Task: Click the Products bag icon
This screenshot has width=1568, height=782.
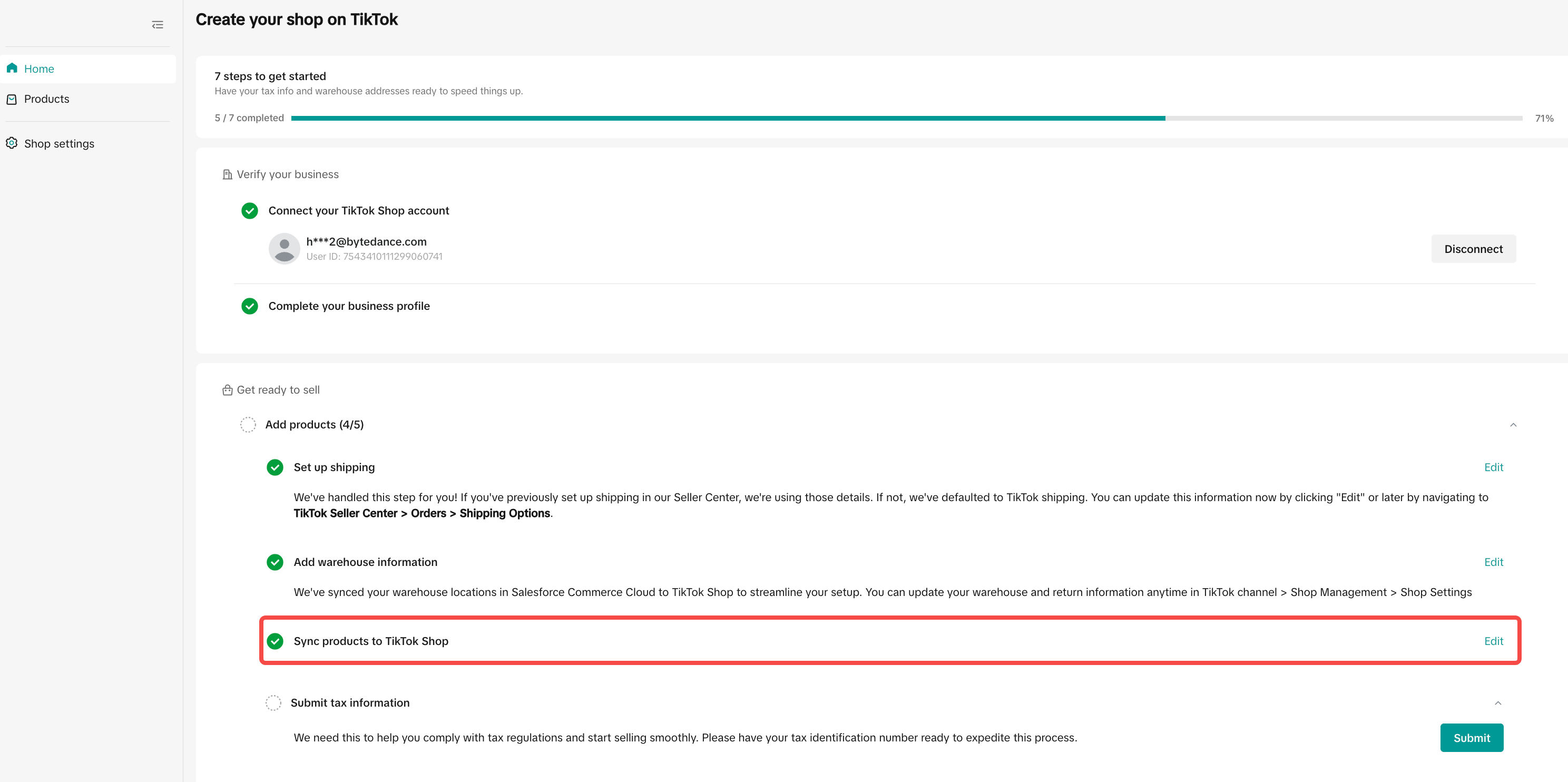Action: [x=12, y=99]
